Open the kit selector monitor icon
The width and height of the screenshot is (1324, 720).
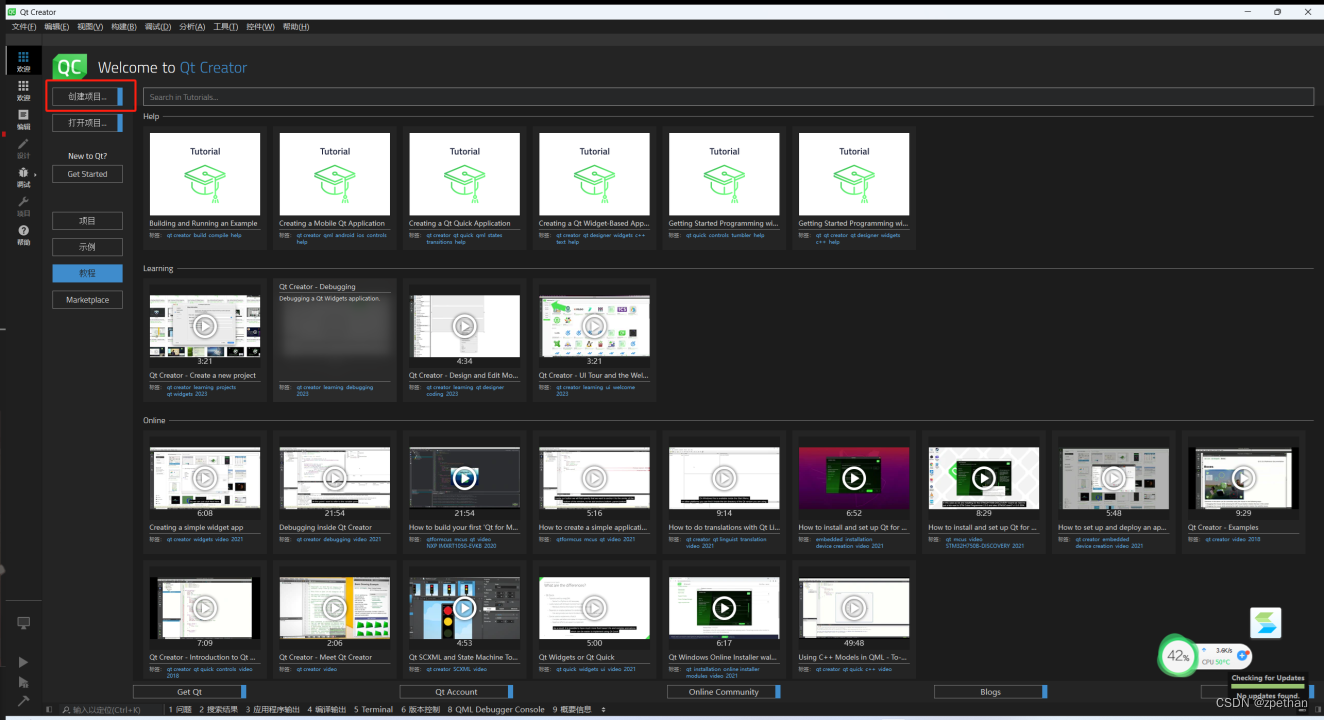[23, 623]
